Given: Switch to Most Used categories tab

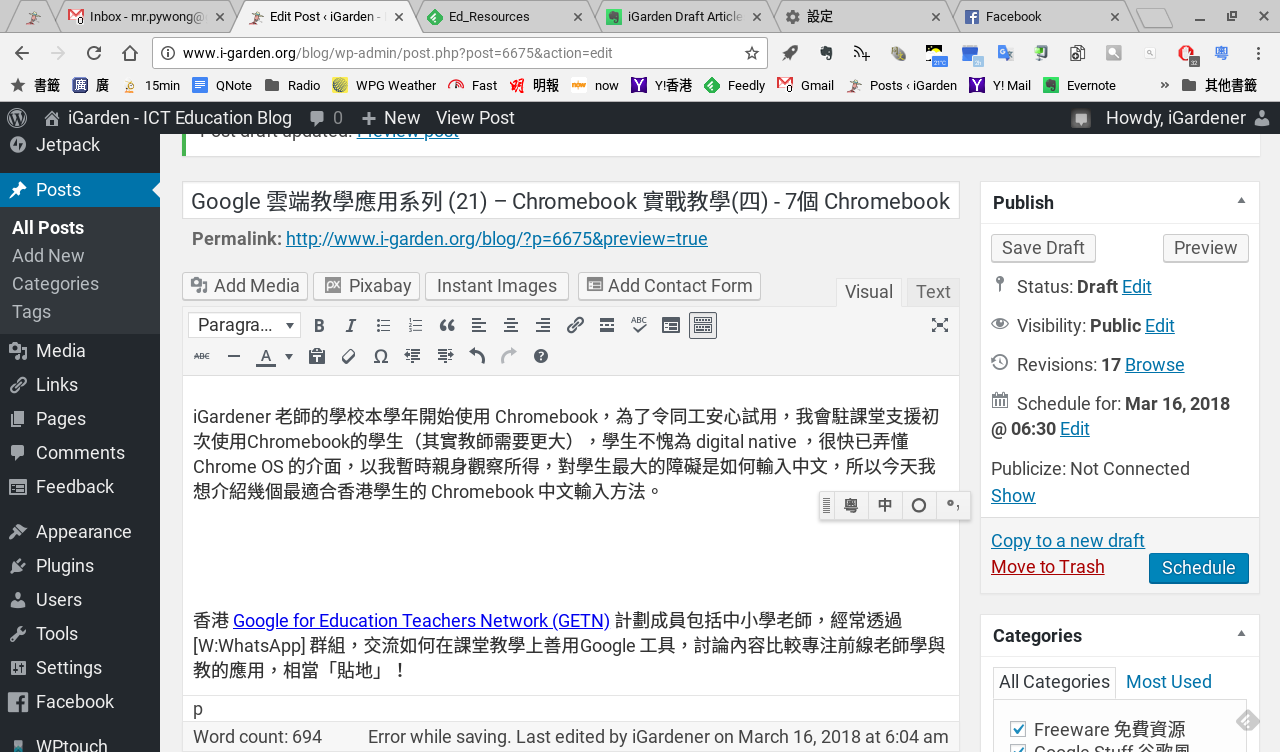Looking at the screenshot, I should (x=1168, y=682).
